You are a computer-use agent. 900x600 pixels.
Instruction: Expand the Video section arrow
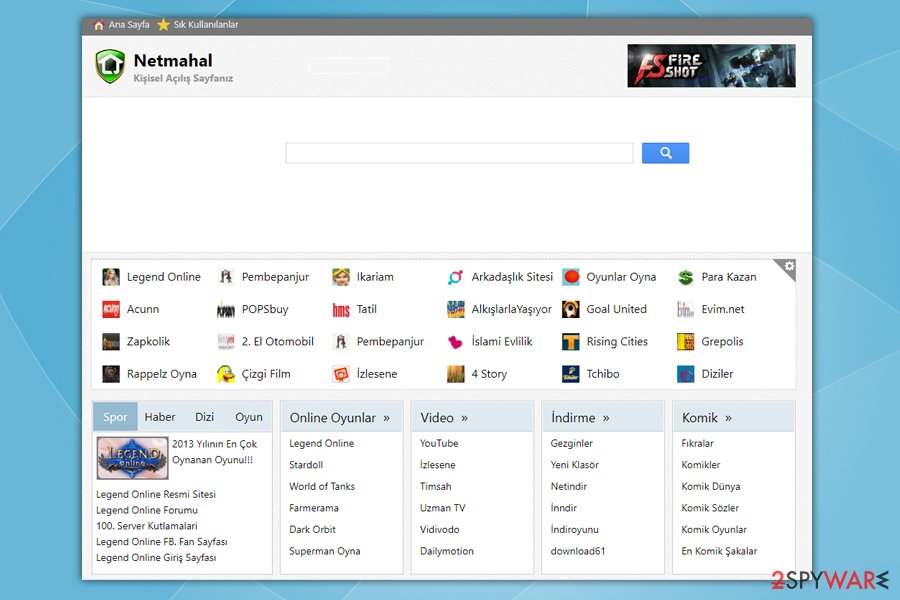[464, 418]
